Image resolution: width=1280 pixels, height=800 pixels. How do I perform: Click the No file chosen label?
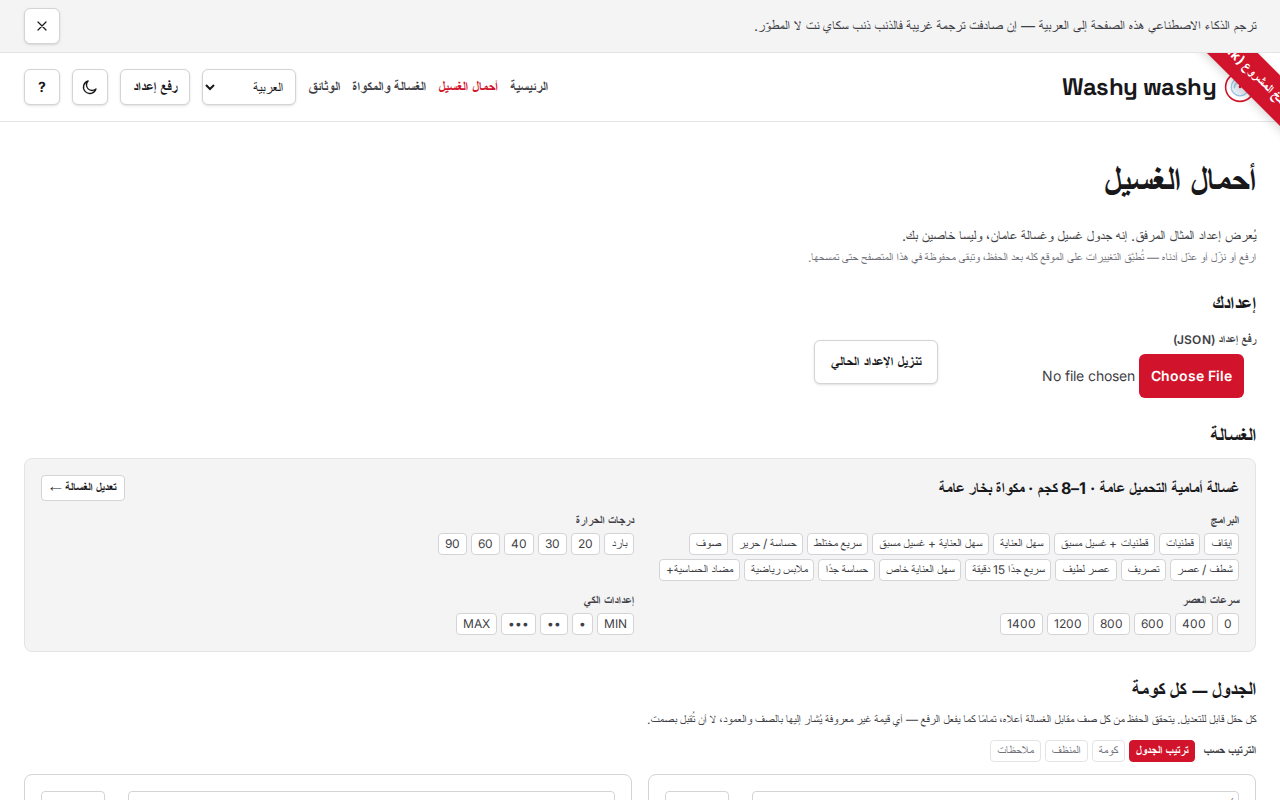point(1088,376)
